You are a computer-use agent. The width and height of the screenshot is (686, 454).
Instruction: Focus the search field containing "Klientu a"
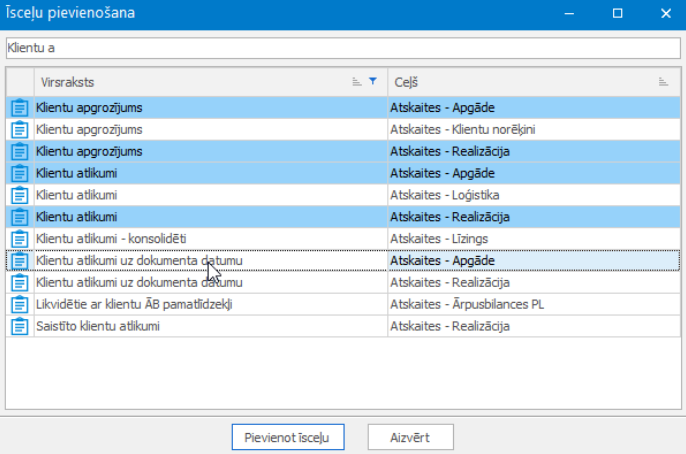tap(342, 48)
